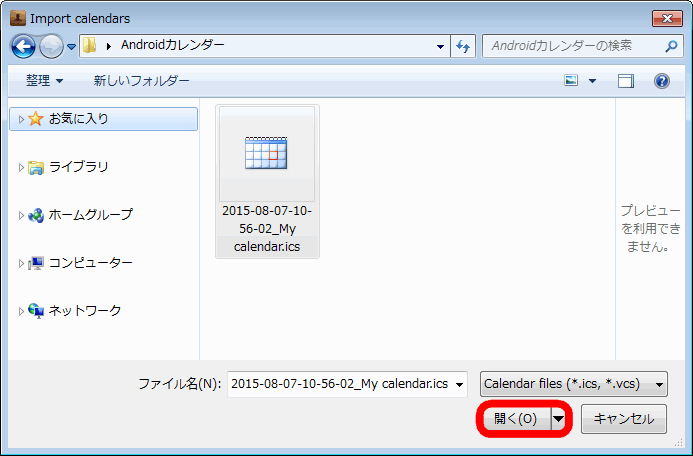Screen dimensions: 693x456
Task: Expand the ライブラリ tree node
Action: point(21,167)
